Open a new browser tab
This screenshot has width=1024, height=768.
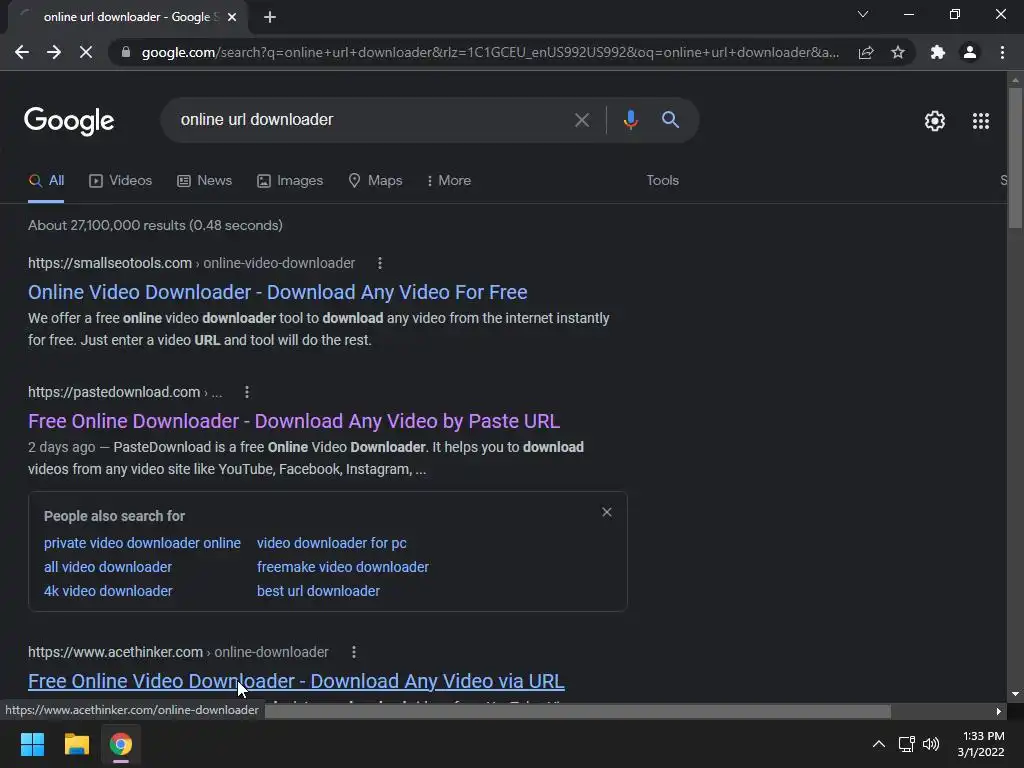coord(270,17)
